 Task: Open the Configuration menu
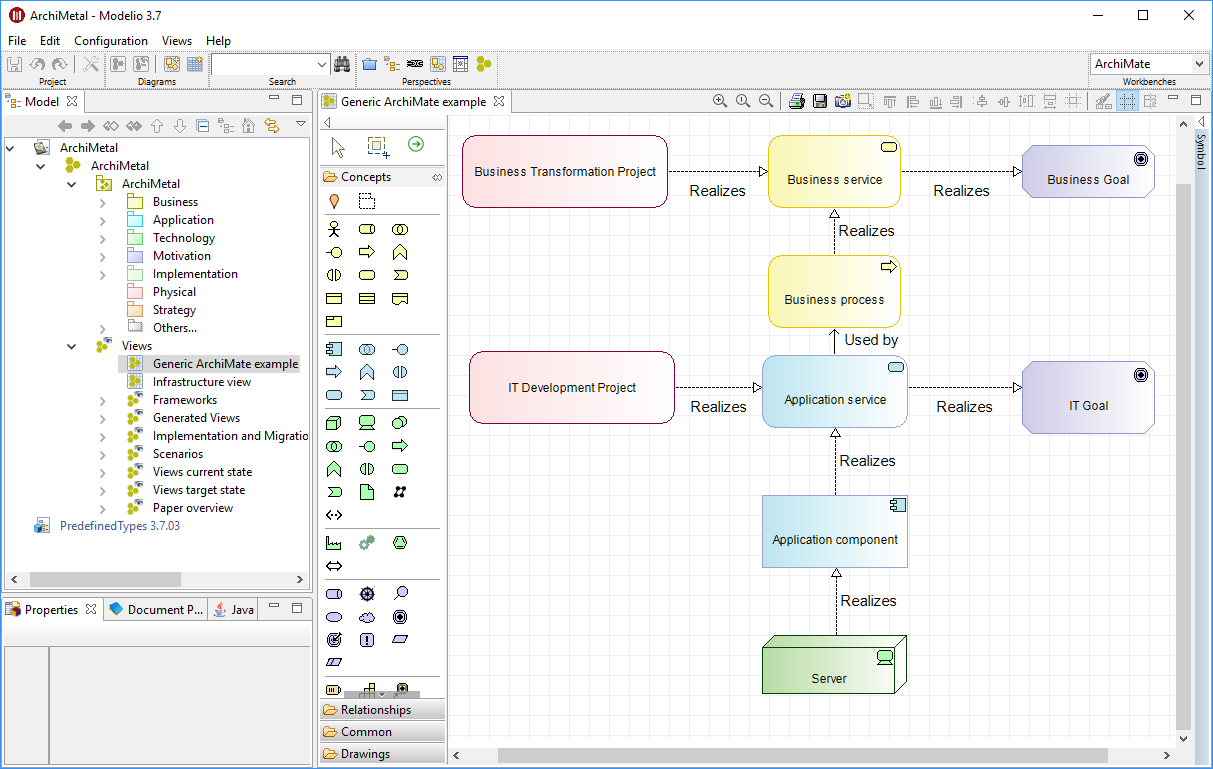(x=111, y=41)
